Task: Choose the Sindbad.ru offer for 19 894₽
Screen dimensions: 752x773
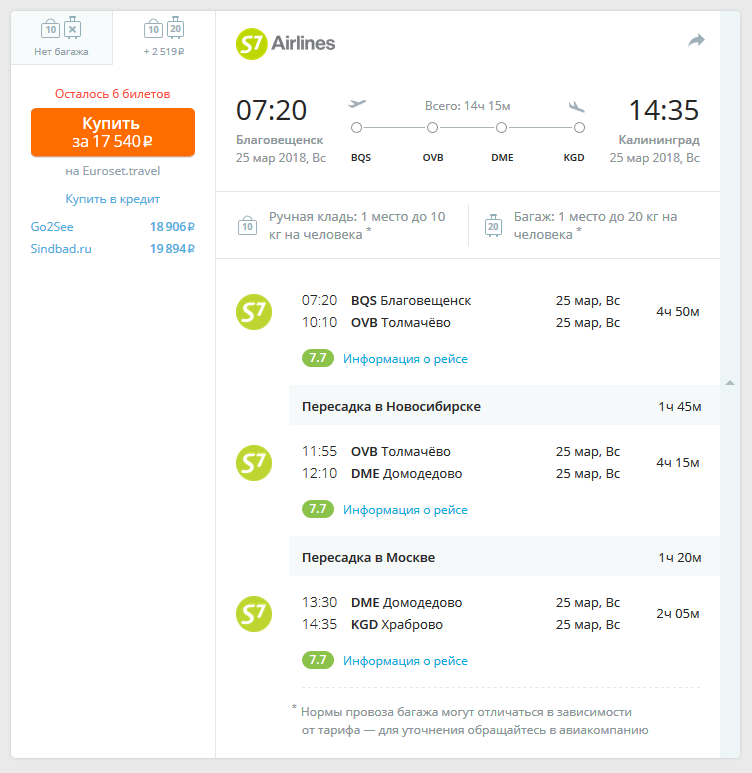Action: (113, 249)
